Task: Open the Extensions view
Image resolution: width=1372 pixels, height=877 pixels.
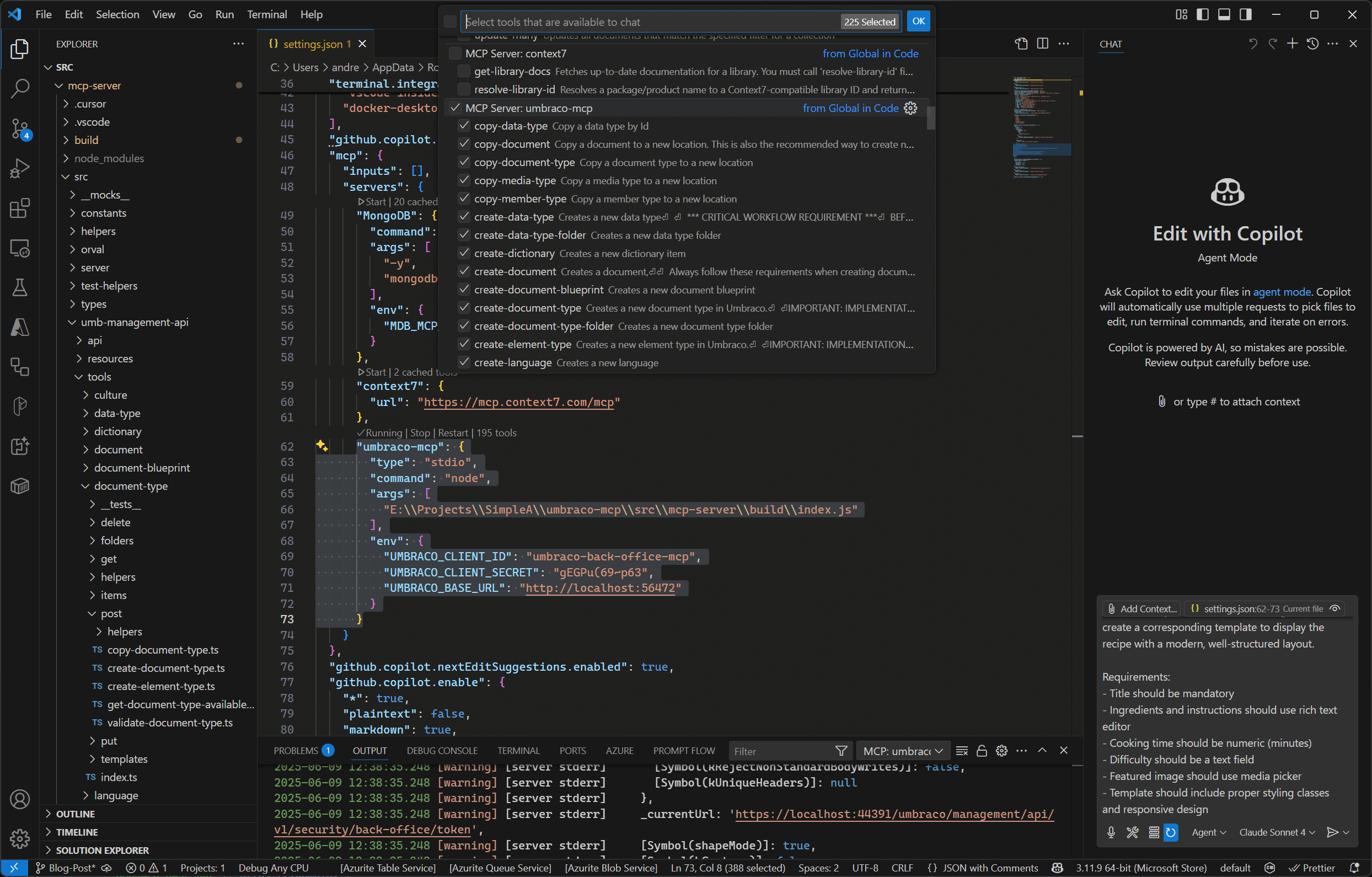Action: 20,208
